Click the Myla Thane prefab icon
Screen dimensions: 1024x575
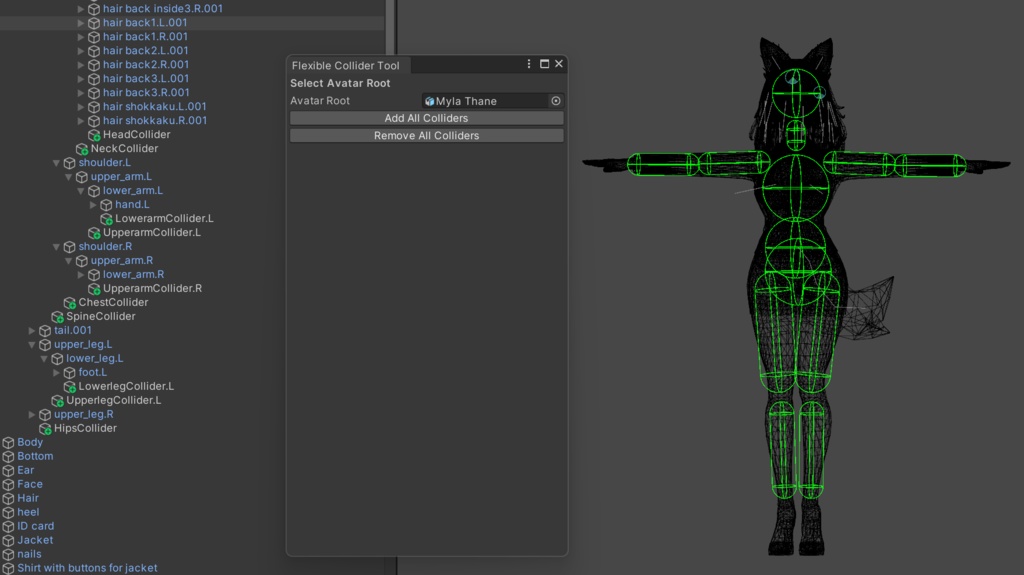[x=429, y=101]
